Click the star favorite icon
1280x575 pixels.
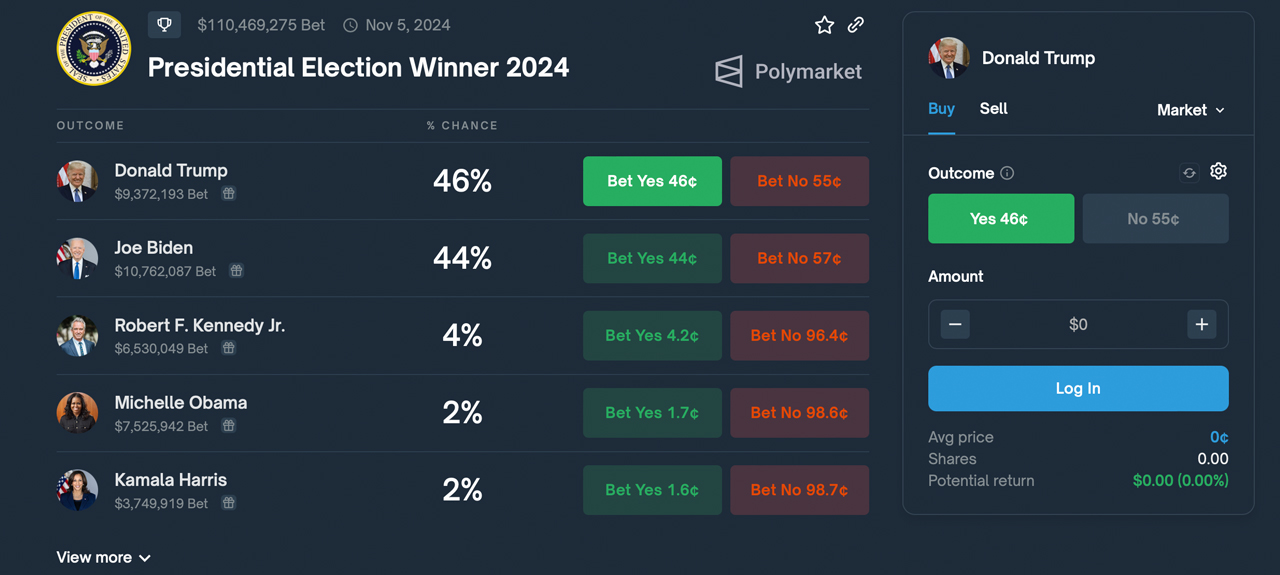click(x=824, y=25)
